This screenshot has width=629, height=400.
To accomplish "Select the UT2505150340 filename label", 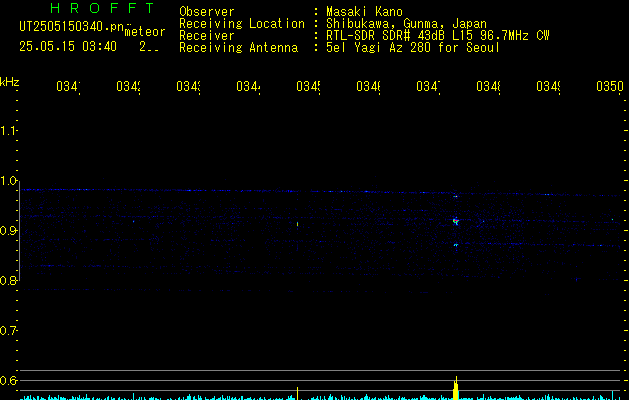I will tap(71, 27).
